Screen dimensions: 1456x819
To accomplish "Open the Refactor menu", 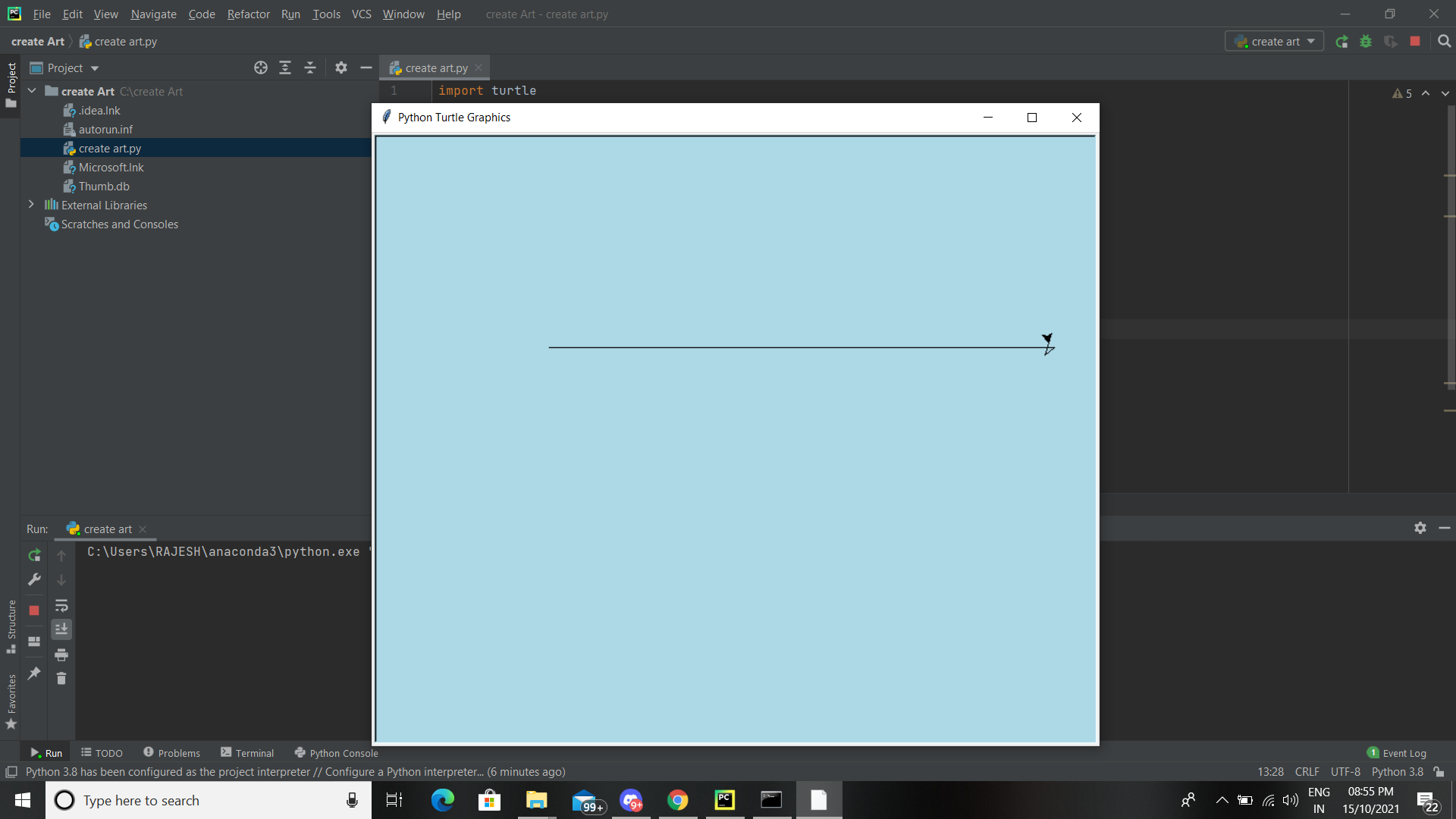I will [x=248, y=14].
